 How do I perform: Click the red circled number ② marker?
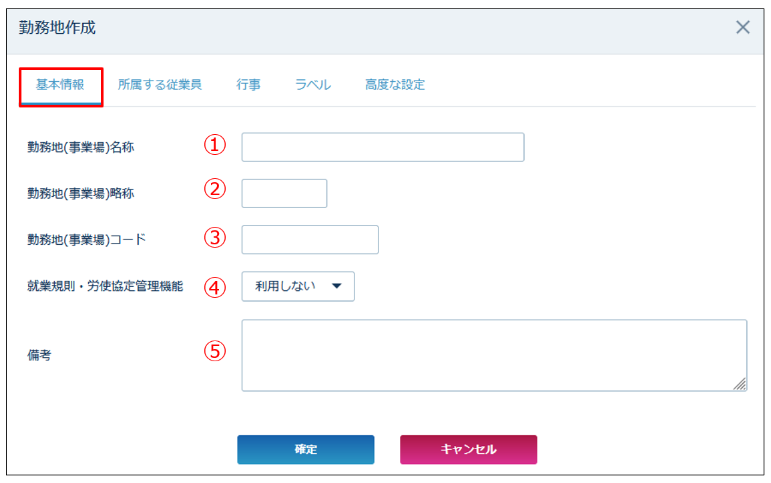point(216,190)
